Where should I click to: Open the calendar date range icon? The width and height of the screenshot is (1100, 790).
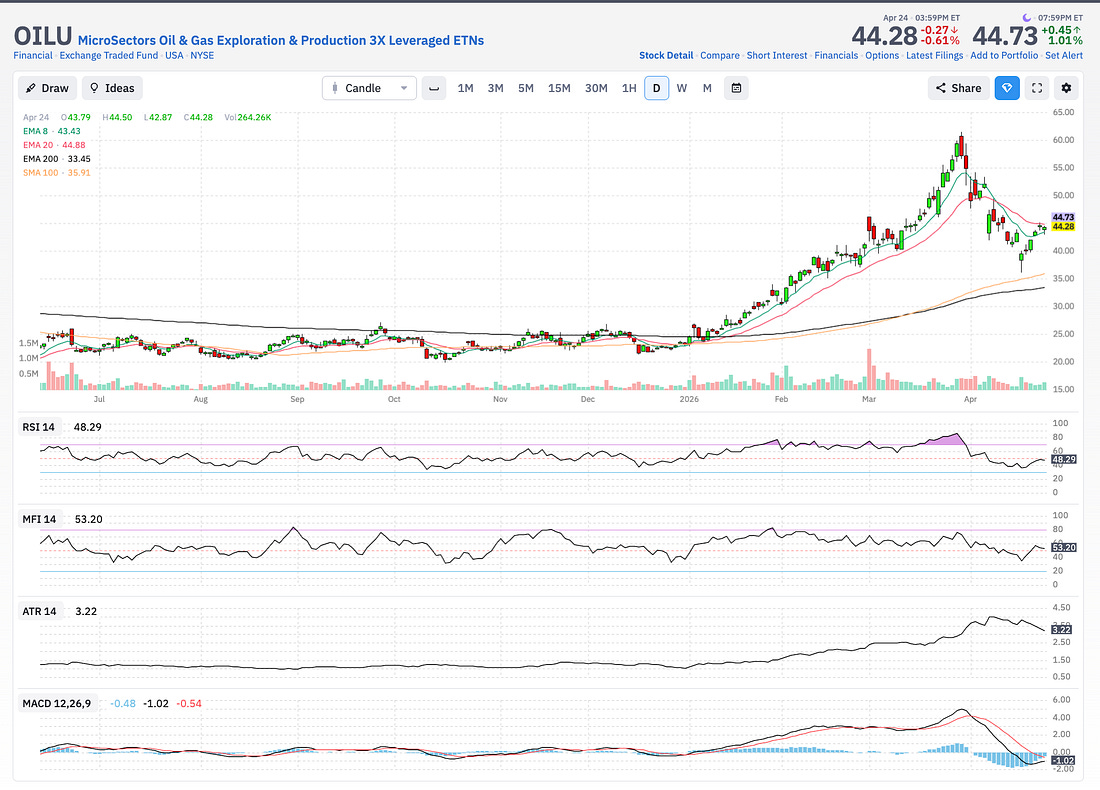(x=736, y=88)
